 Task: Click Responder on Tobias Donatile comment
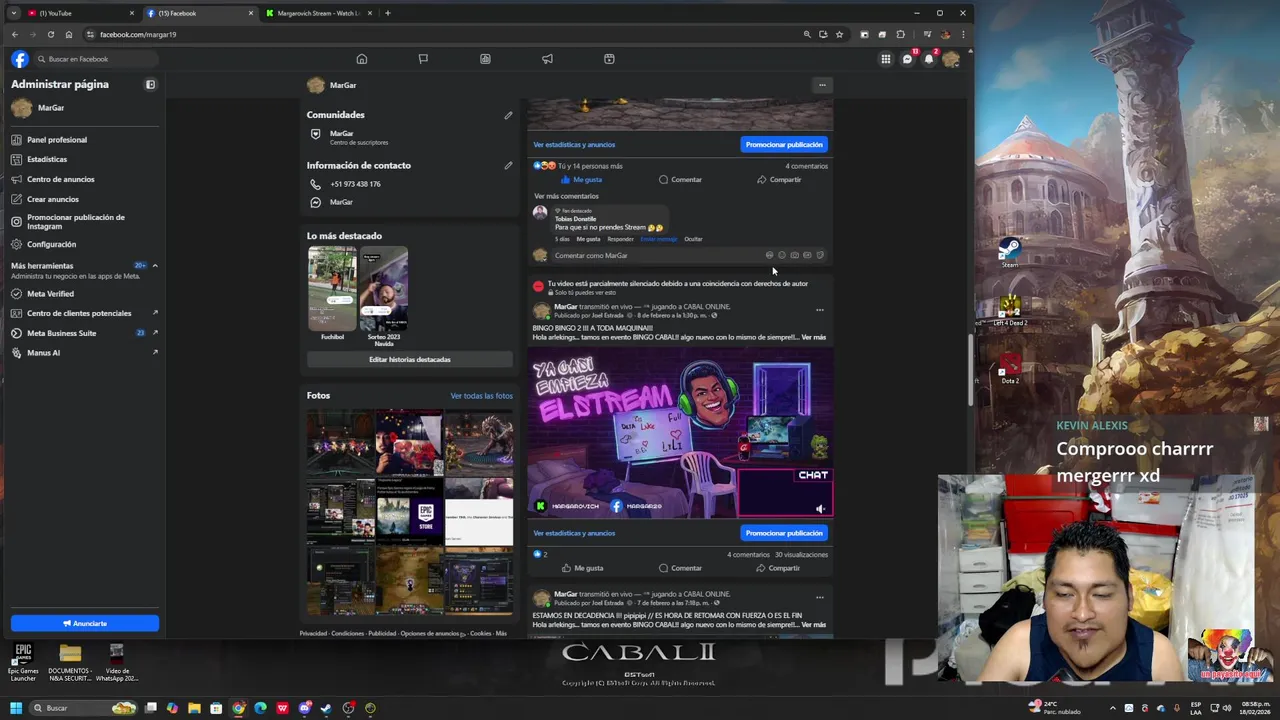click(620, 239)
